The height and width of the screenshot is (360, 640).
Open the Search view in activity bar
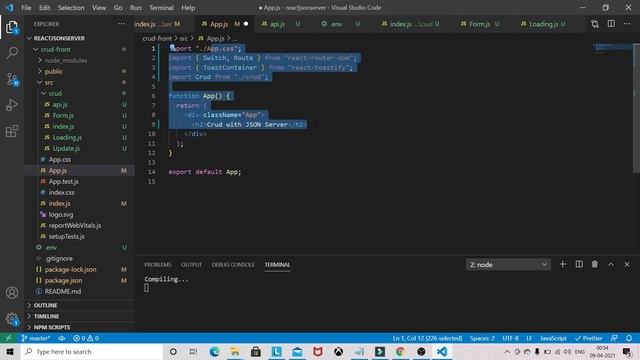point(12,53)
